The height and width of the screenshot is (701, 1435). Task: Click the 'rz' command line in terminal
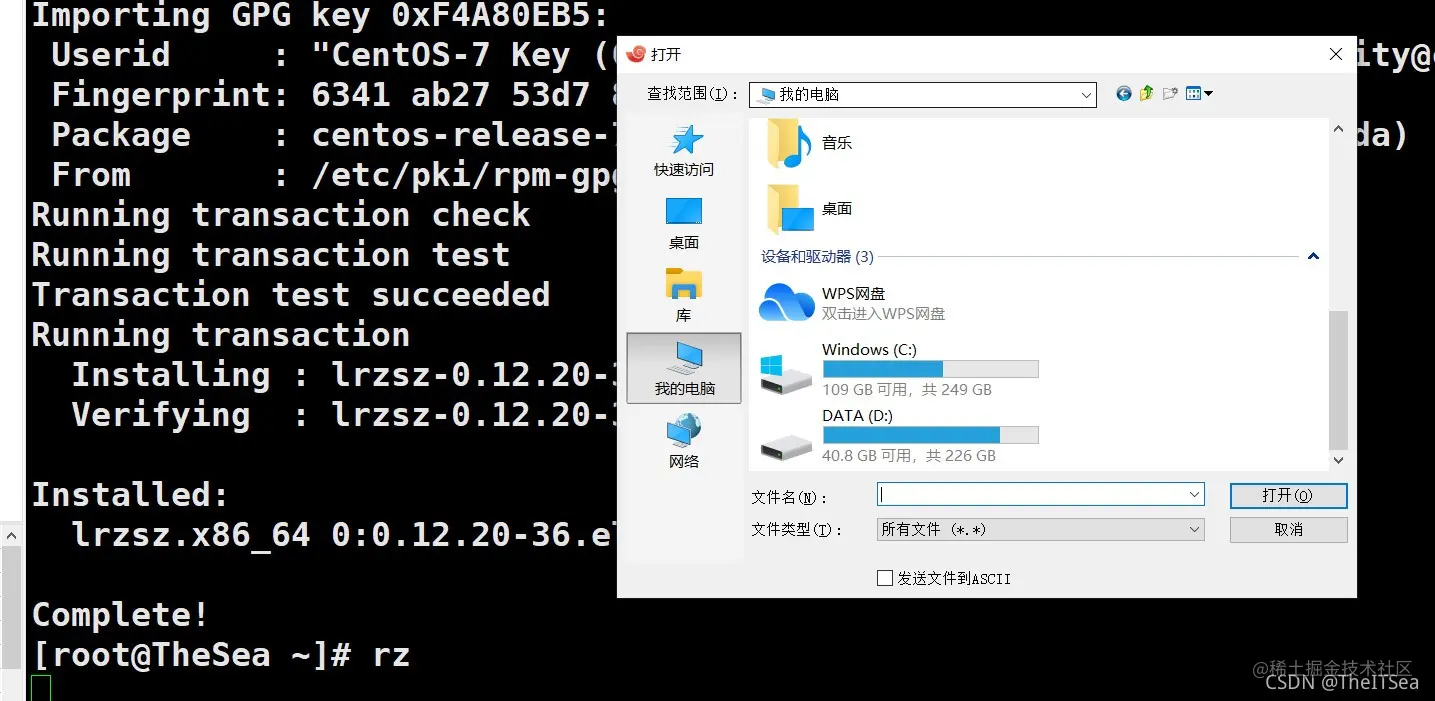coord(221,655)
